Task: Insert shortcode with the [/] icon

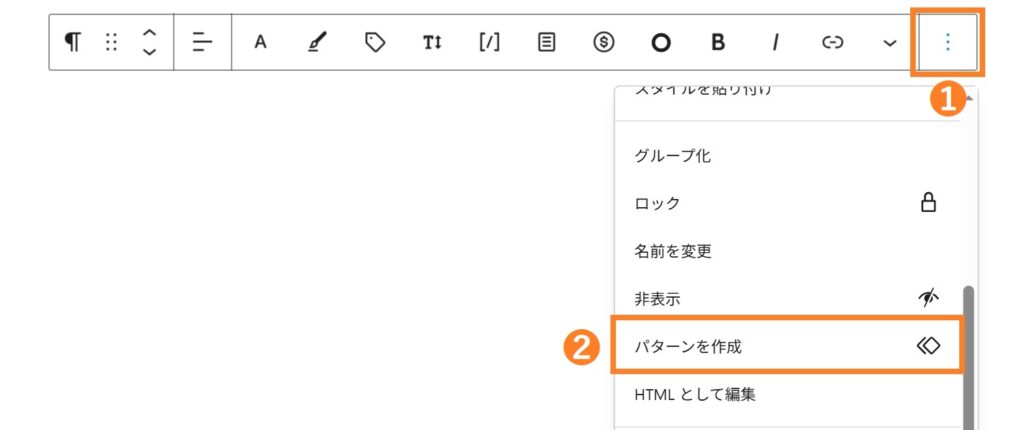Action: point(489,42)
